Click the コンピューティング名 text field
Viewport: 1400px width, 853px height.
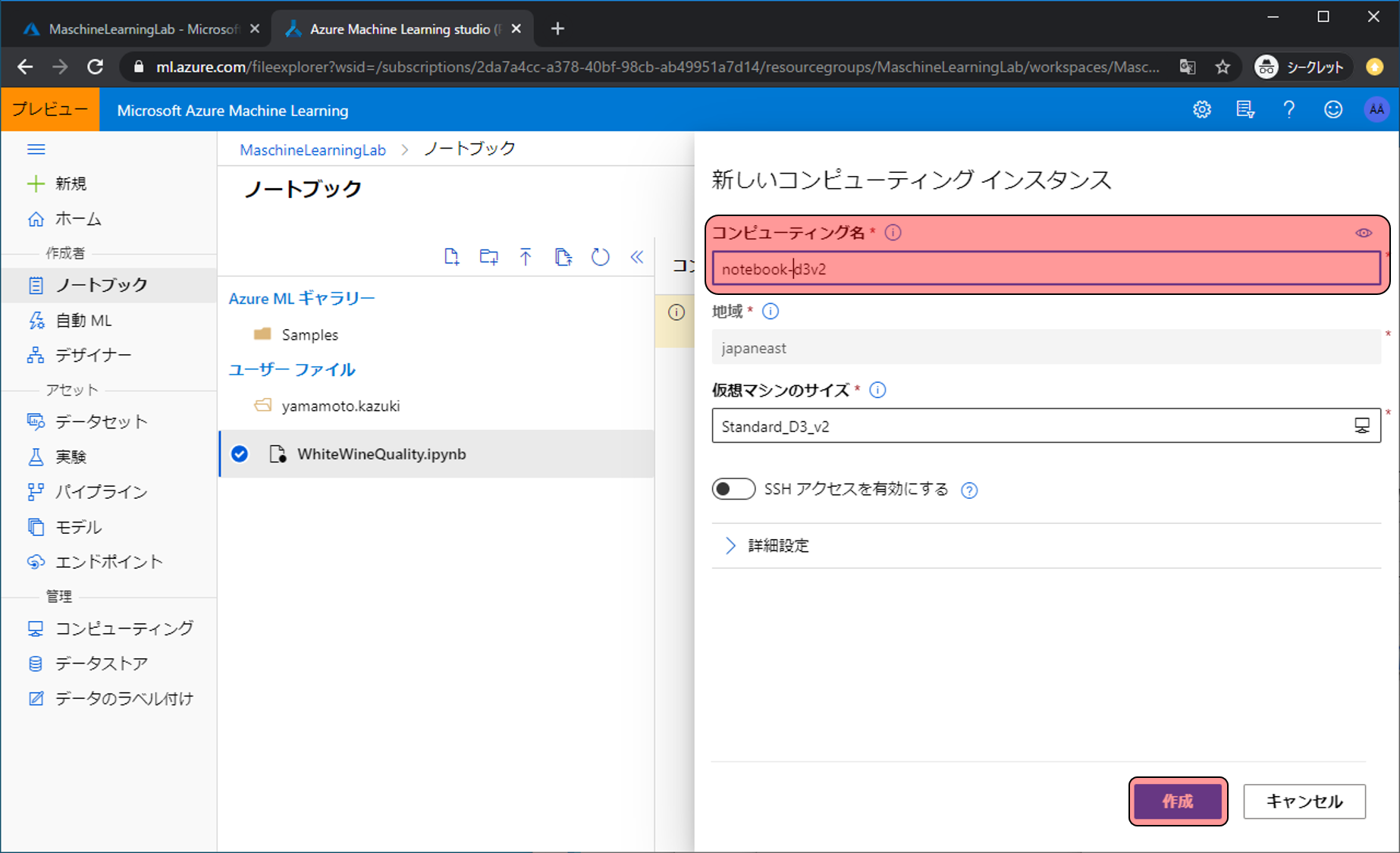click(x=1045, y=269)
